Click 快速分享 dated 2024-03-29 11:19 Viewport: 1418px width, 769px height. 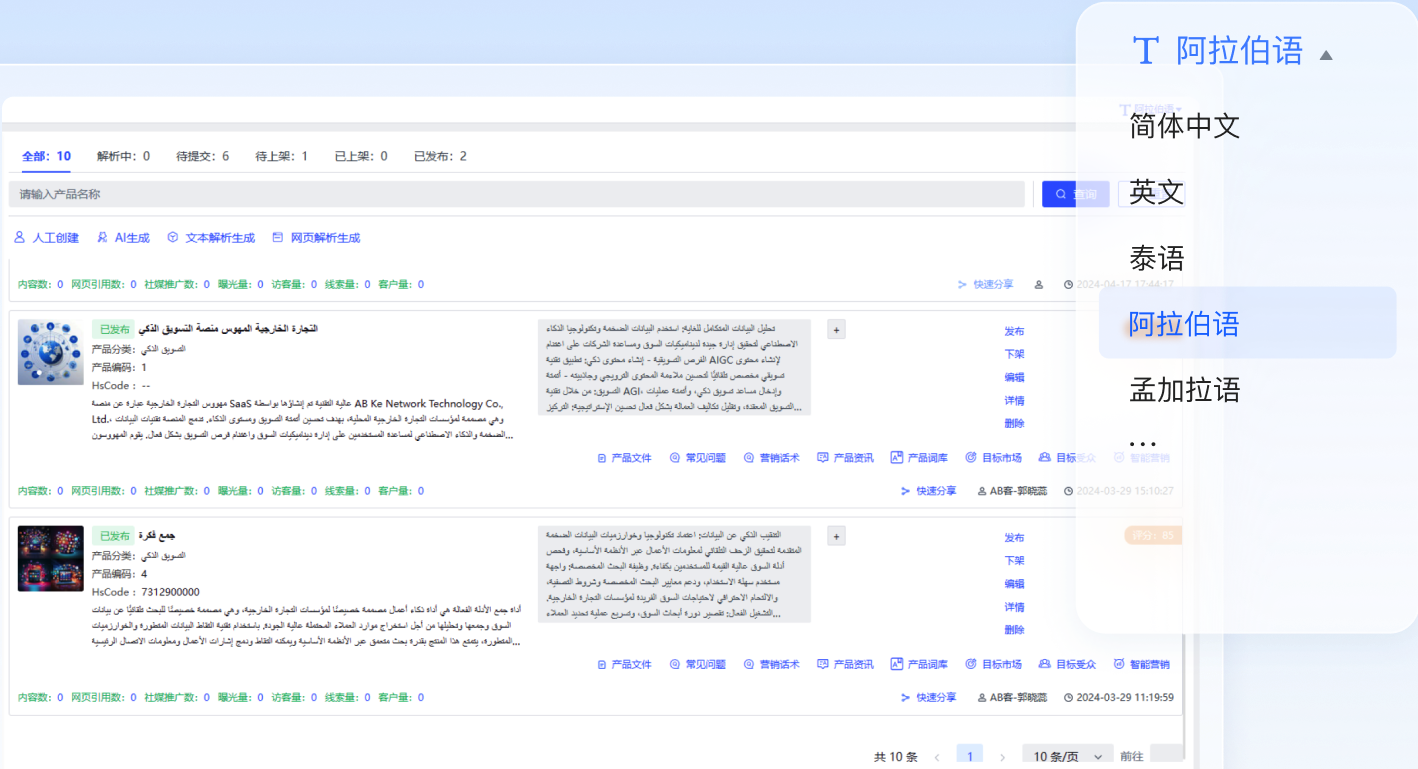click(928, 697)
